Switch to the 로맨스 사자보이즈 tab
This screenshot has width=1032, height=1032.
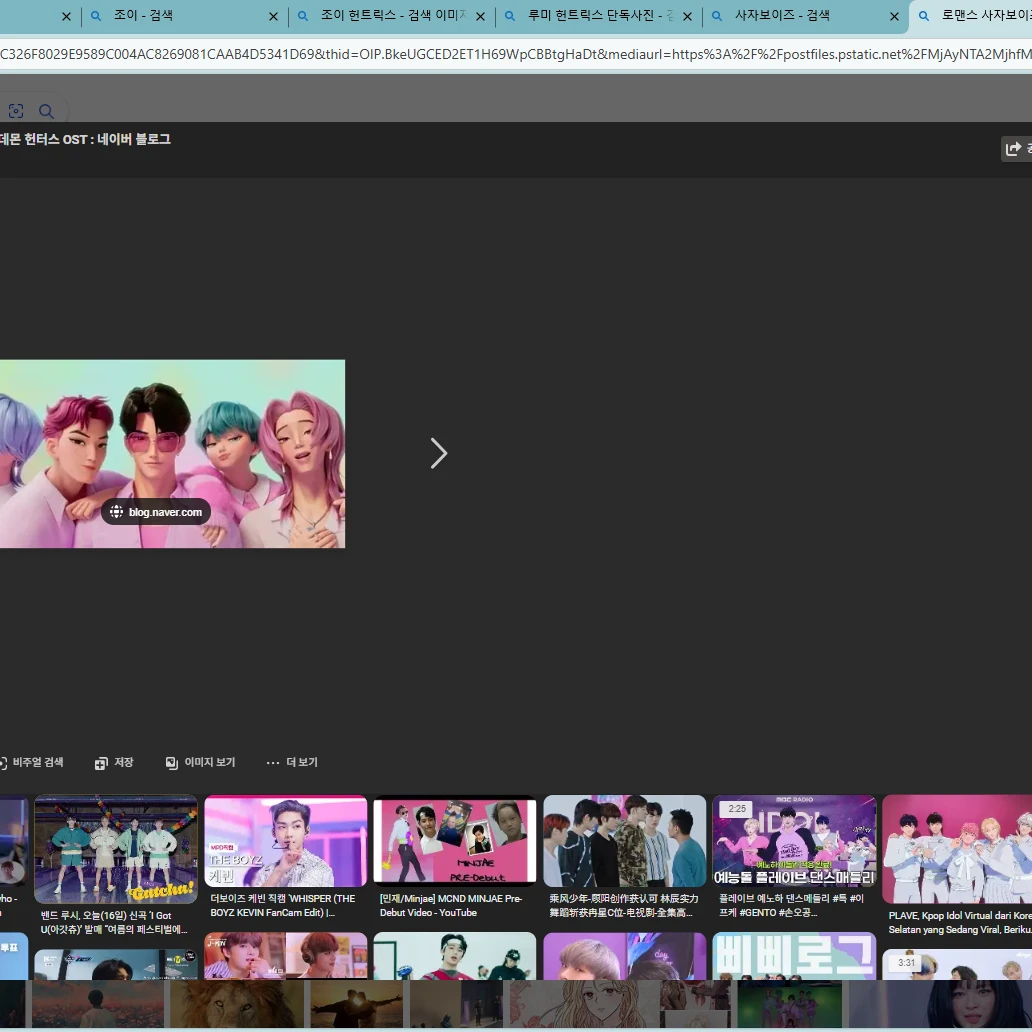(974, 16)
